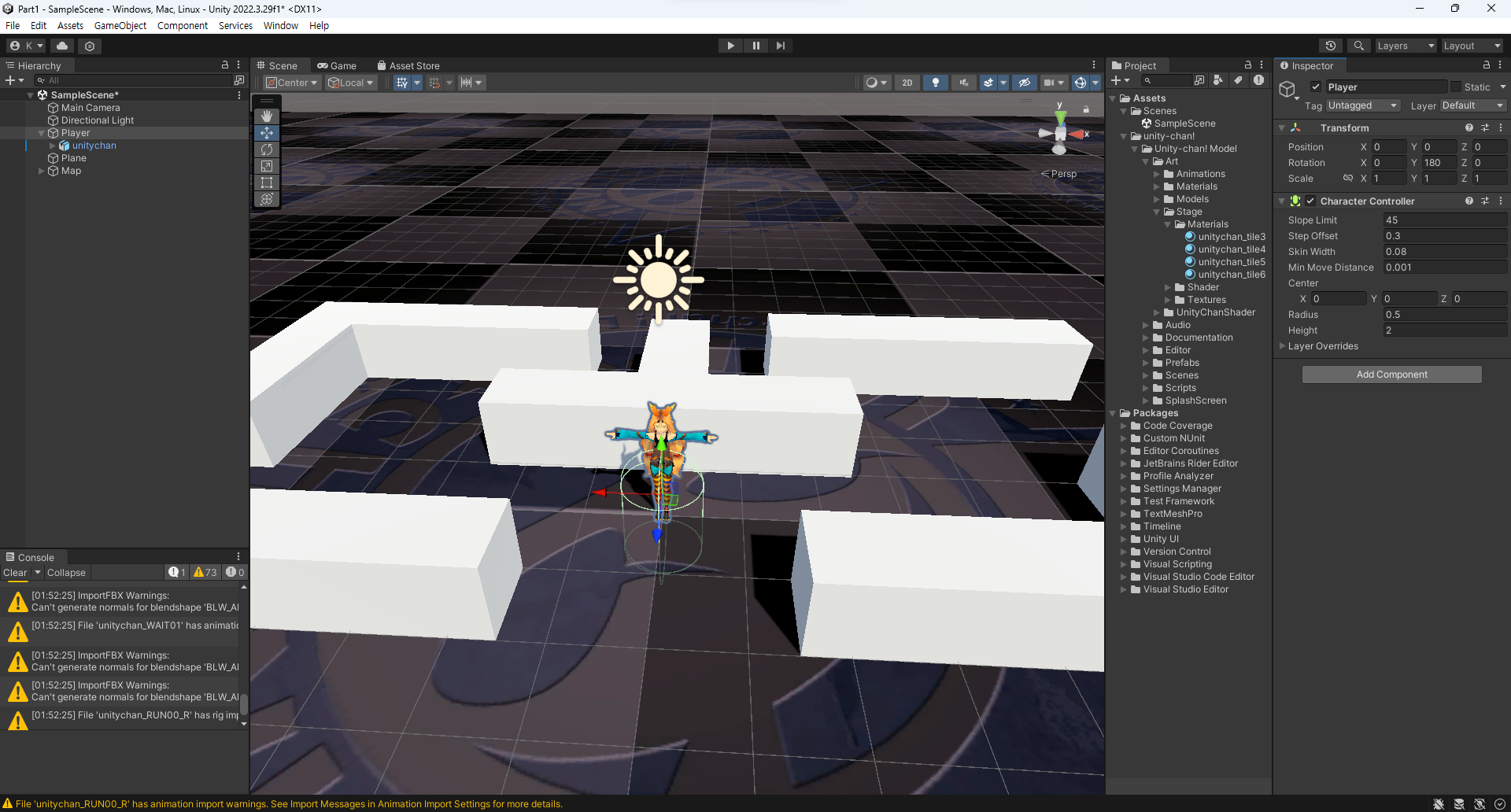1511x812 pixels.
Task: Click the Project panel search-by-label icon
Action: [1239, 80]
